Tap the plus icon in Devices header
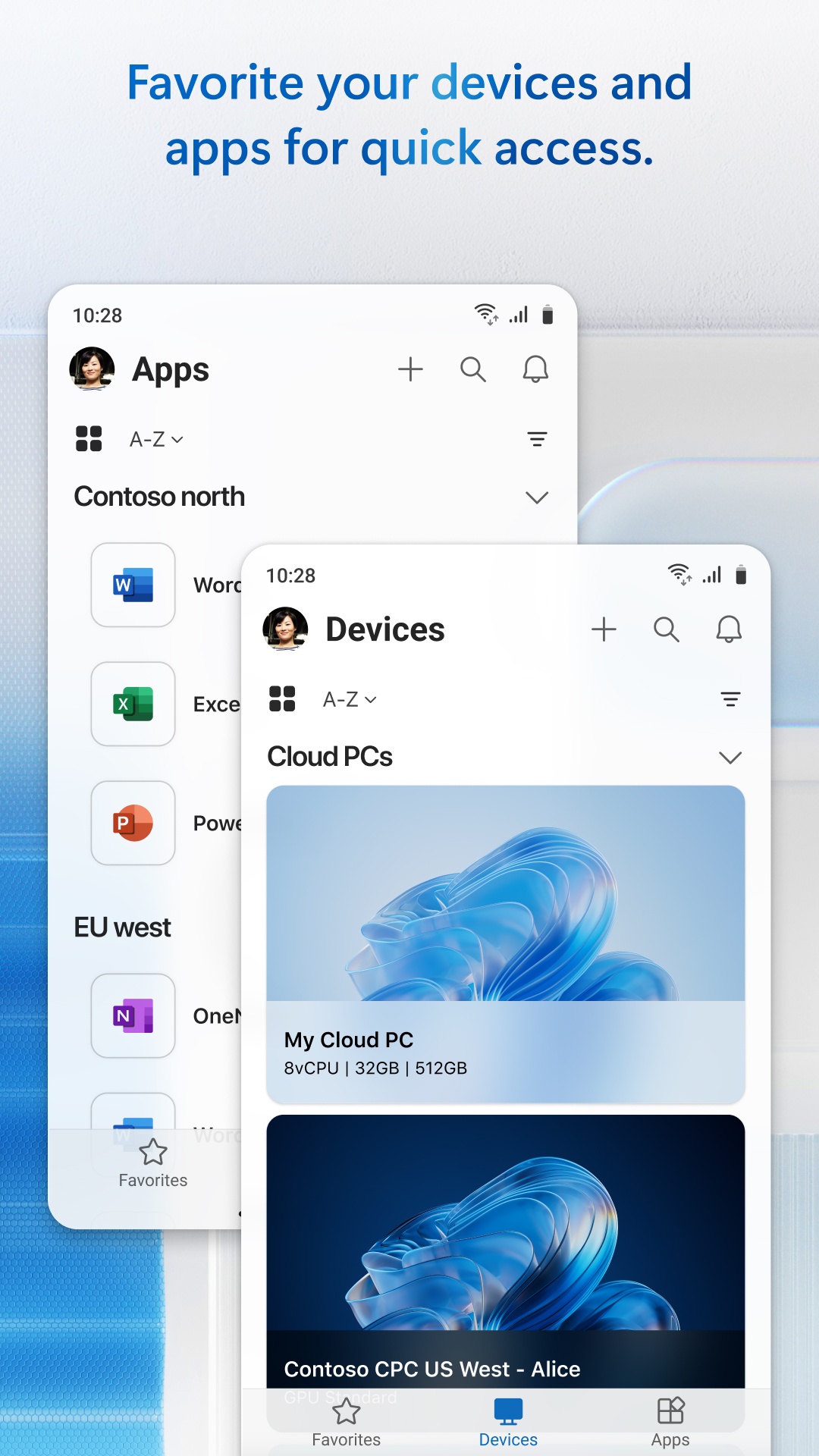Screen dimensions: 819x1456 pos(604,629)
